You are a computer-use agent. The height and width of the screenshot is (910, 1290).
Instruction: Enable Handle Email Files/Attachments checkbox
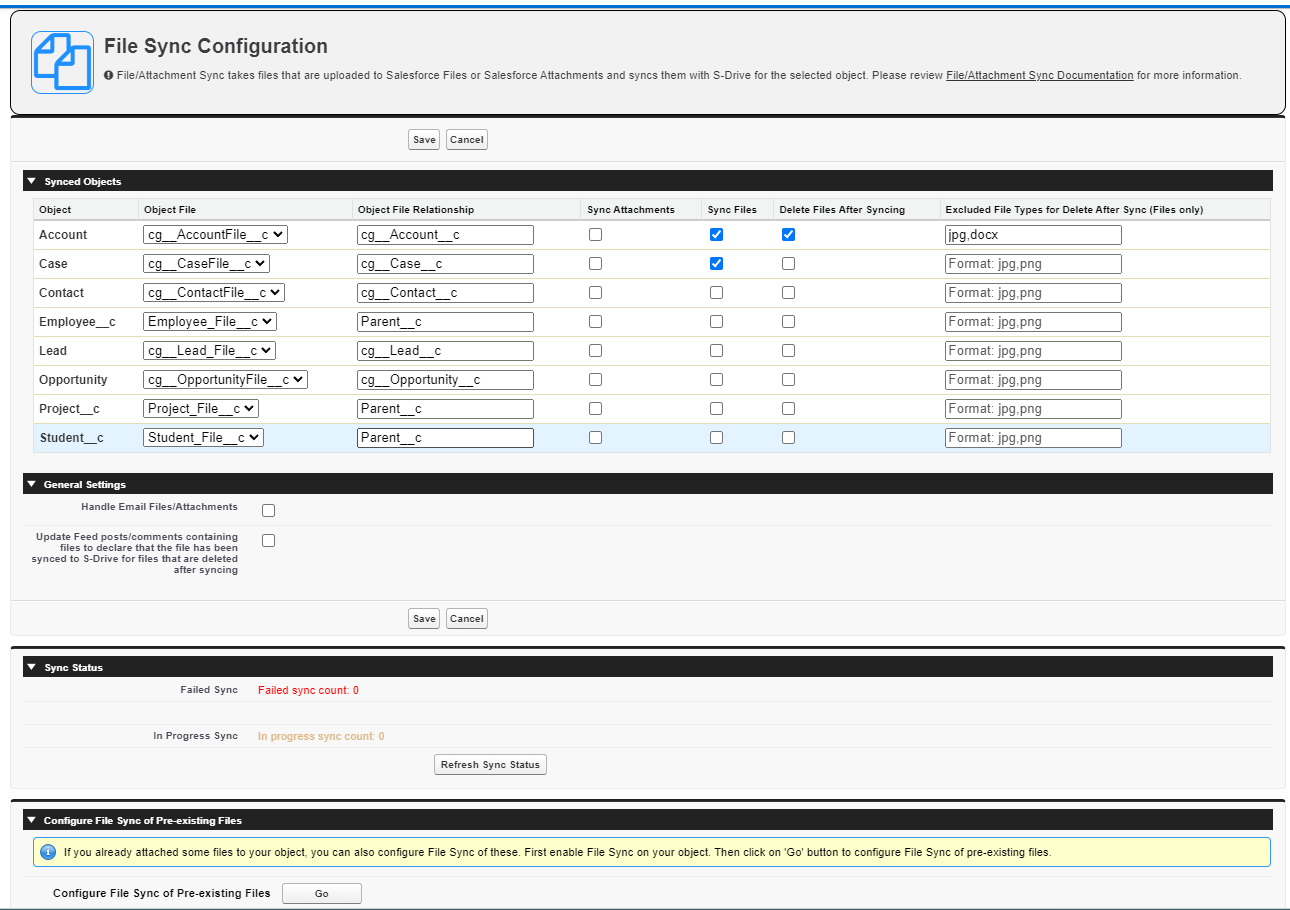(x=268, y=511)
